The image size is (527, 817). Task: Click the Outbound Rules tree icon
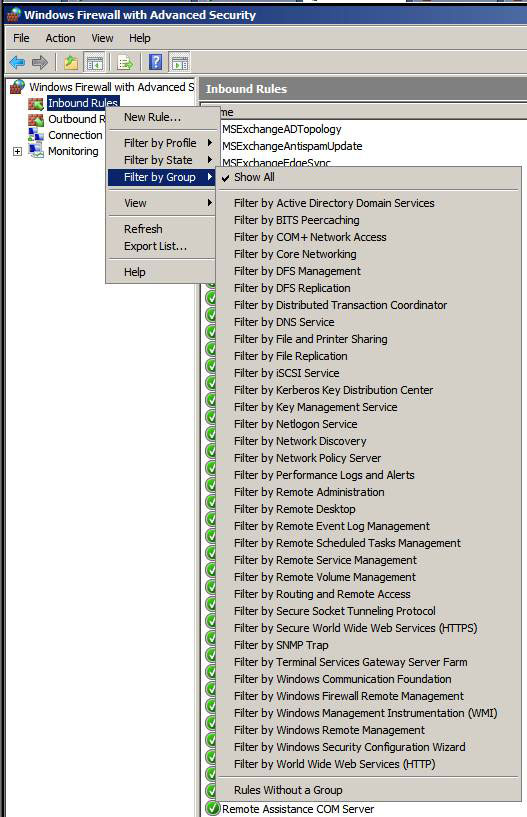36,119
